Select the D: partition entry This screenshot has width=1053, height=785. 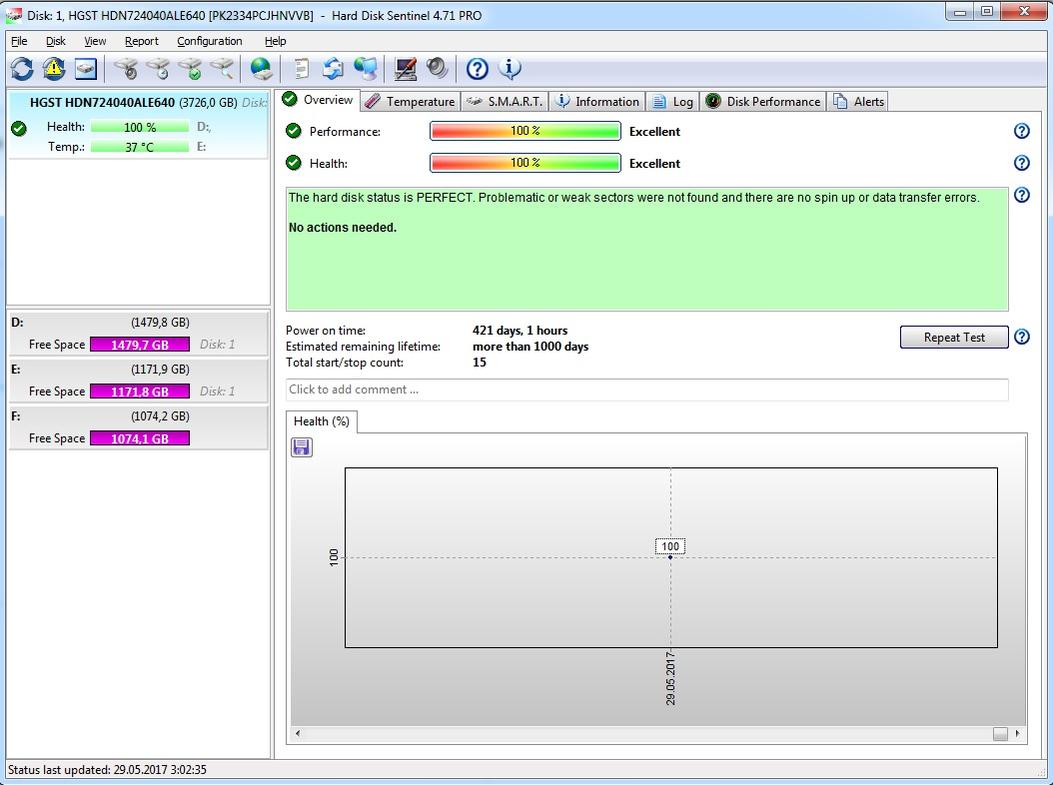point(138,333)
